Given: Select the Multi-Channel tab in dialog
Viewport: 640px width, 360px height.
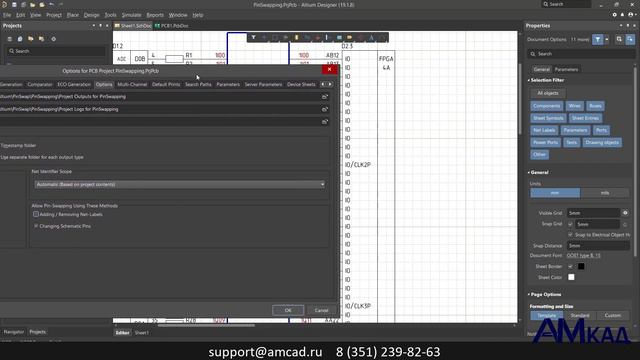Looking at the screenshot, I should (x=132, y=84).
